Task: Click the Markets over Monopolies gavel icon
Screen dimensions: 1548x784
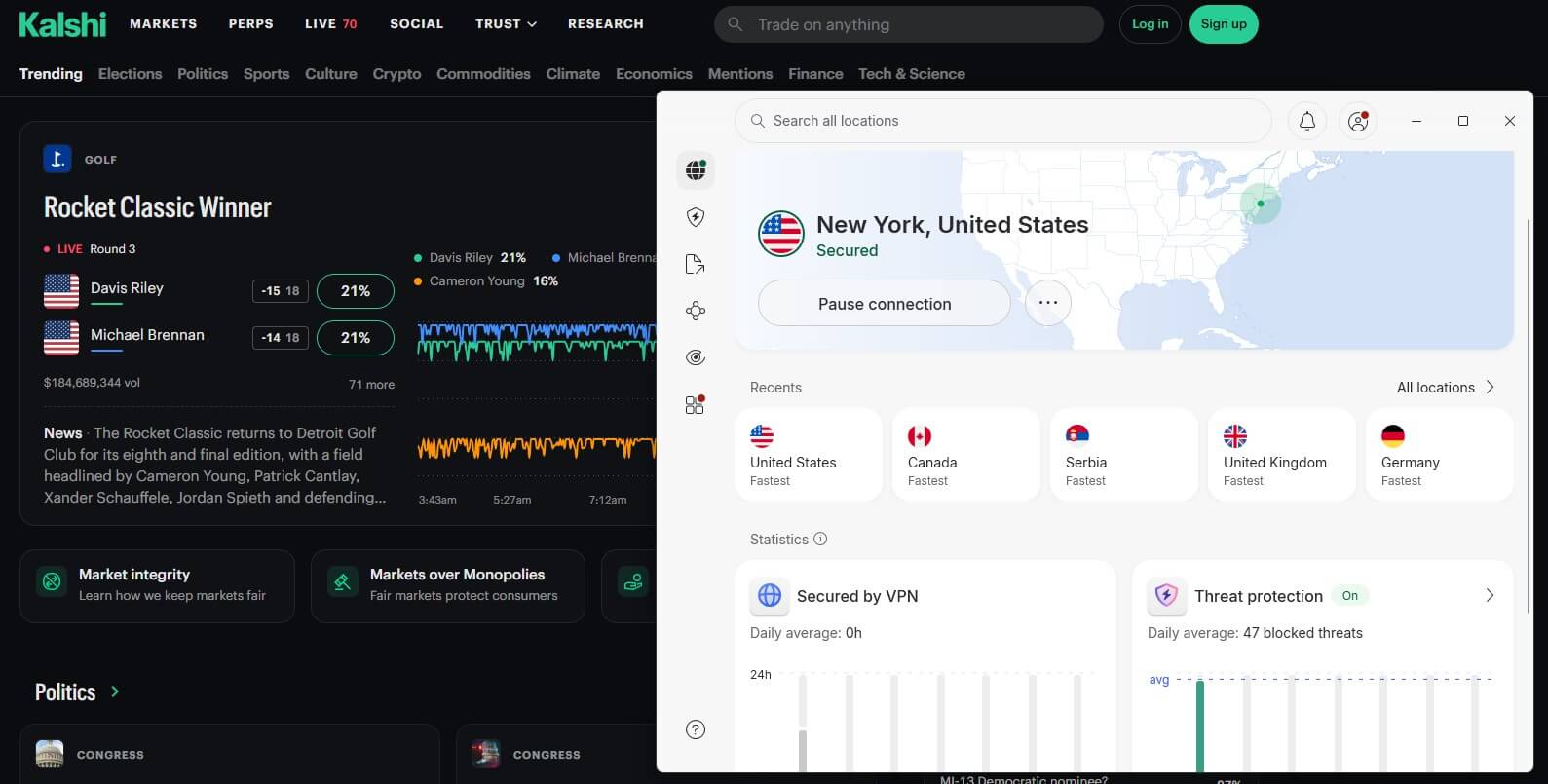Action: [343, 582]
